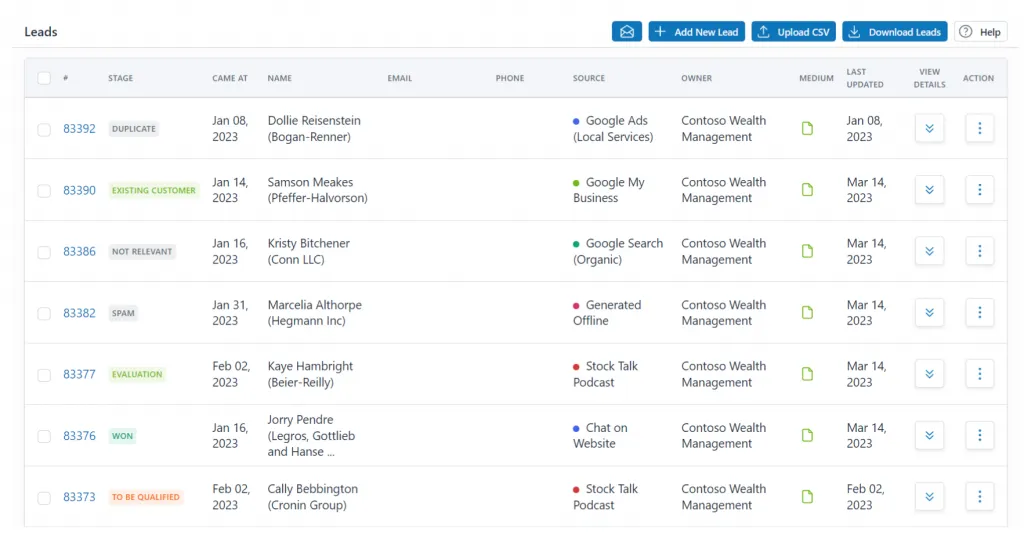Click the SPAM stage badge
The height and width of the screenshot is (544, 1024).
[123, 313]
